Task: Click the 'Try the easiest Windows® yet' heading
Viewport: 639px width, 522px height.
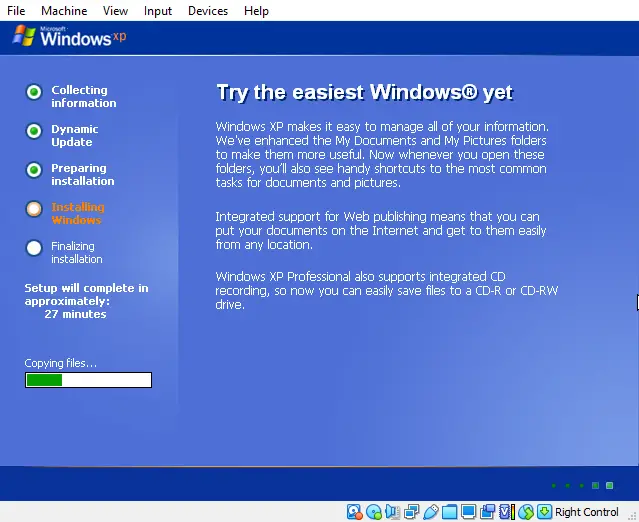Action: [x=365, y=93]
